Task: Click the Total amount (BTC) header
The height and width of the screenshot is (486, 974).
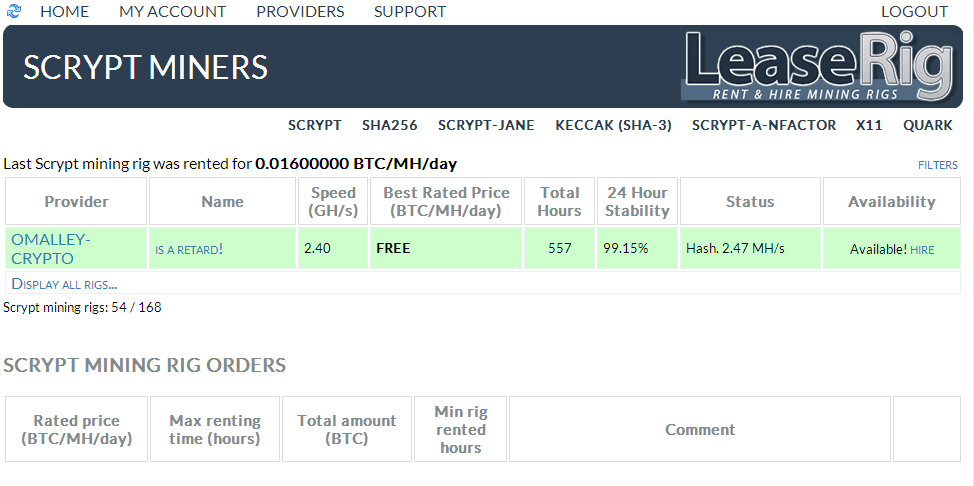Action: tap(347, 429)
